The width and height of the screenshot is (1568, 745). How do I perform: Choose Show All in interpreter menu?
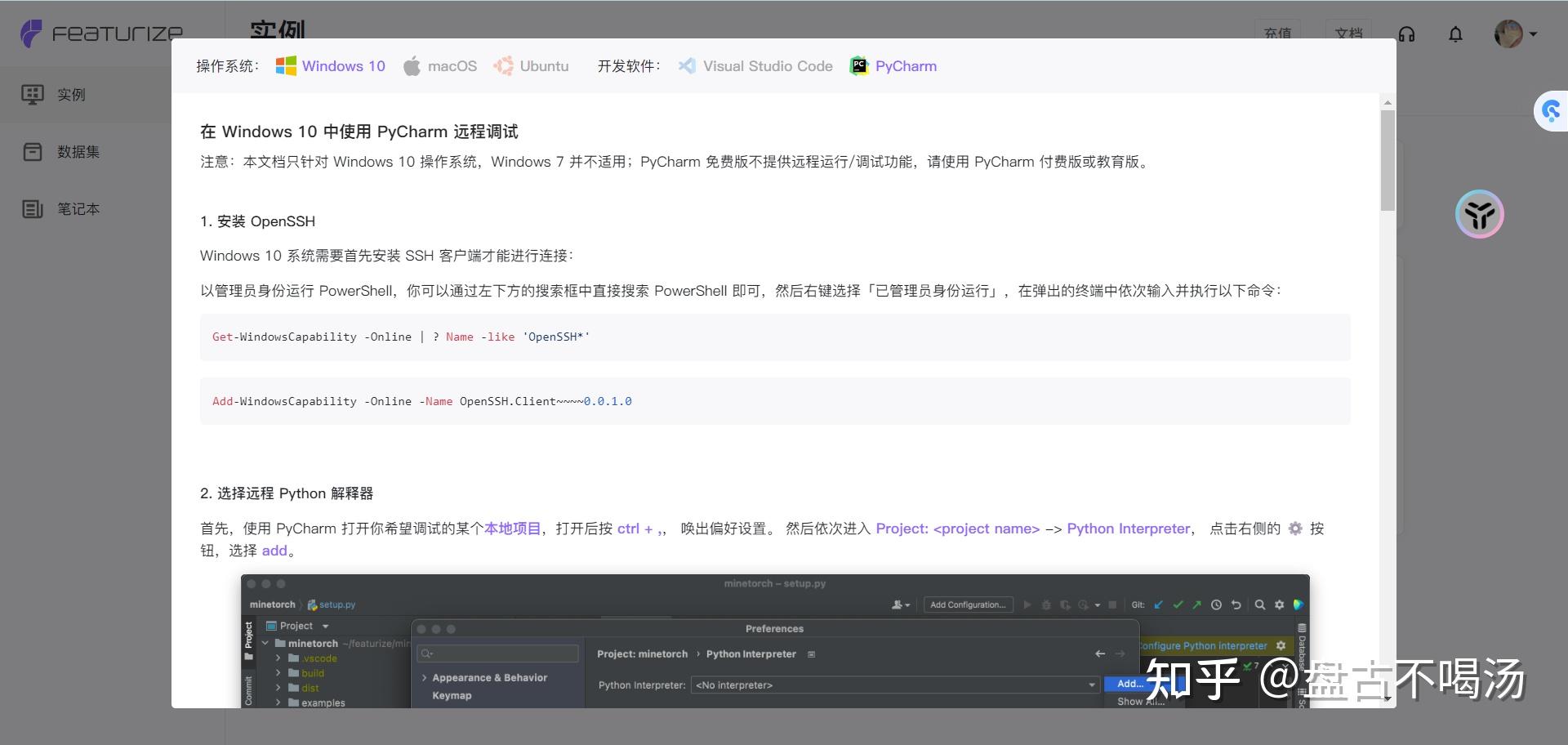click(1140, 701)
